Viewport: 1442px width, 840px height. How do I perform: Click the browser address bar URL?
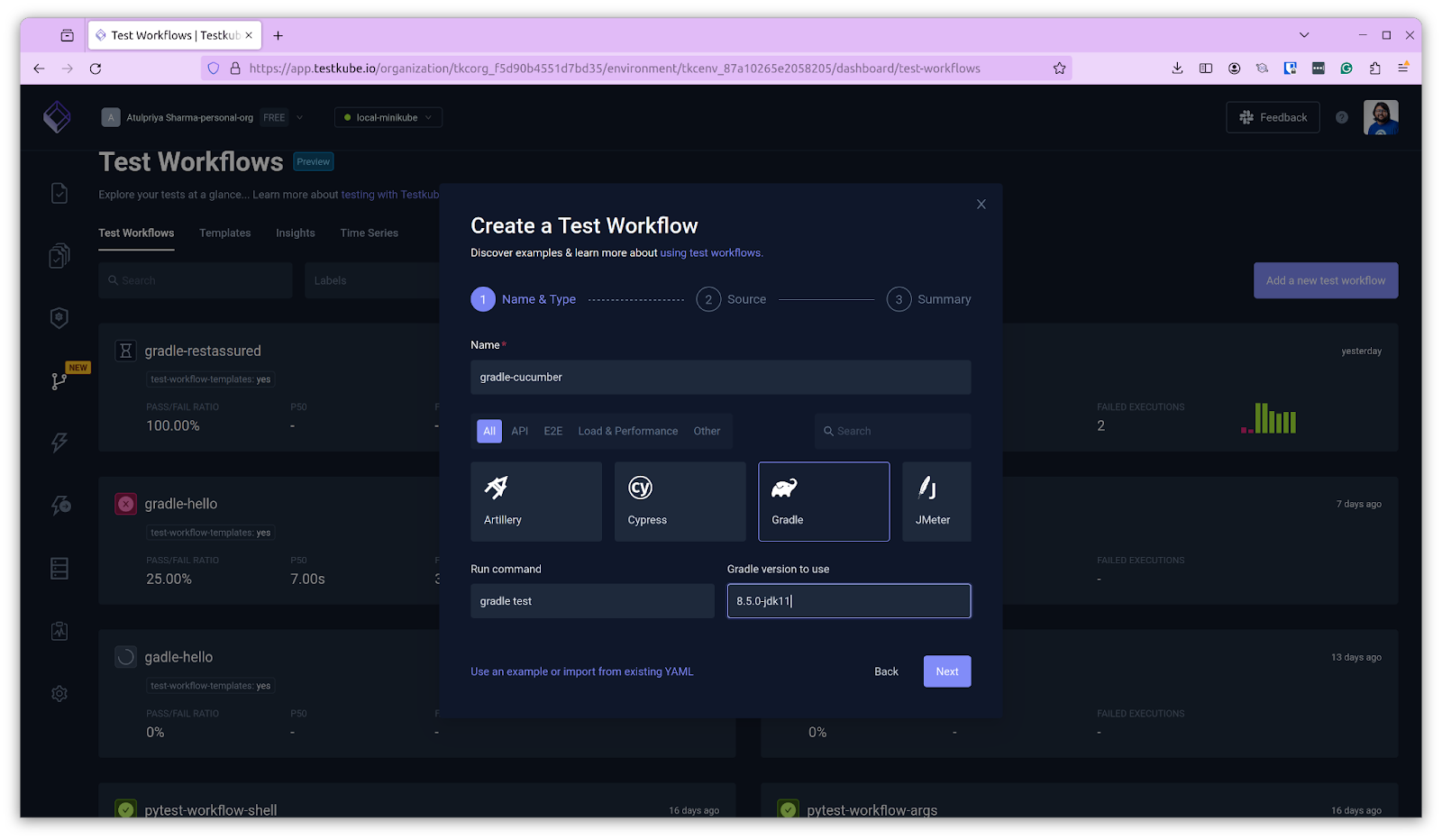click(615, 68)
